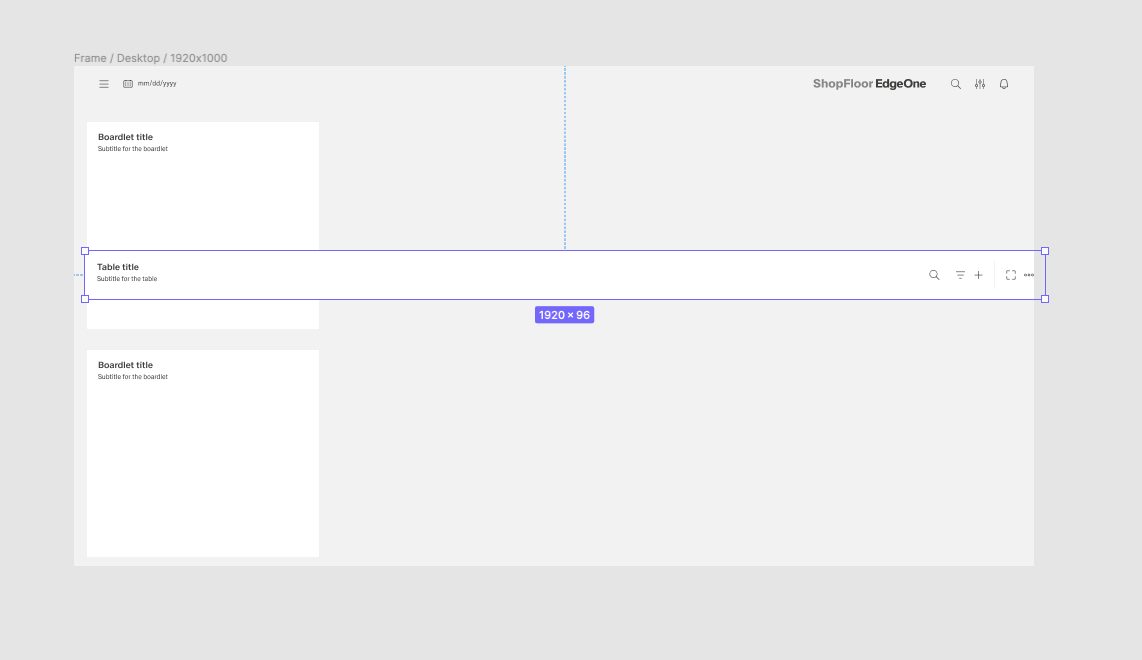This screenshot has height=660, width=1142.
Task: Click the bottom-left selection resize handle
Action: (85, 299)
